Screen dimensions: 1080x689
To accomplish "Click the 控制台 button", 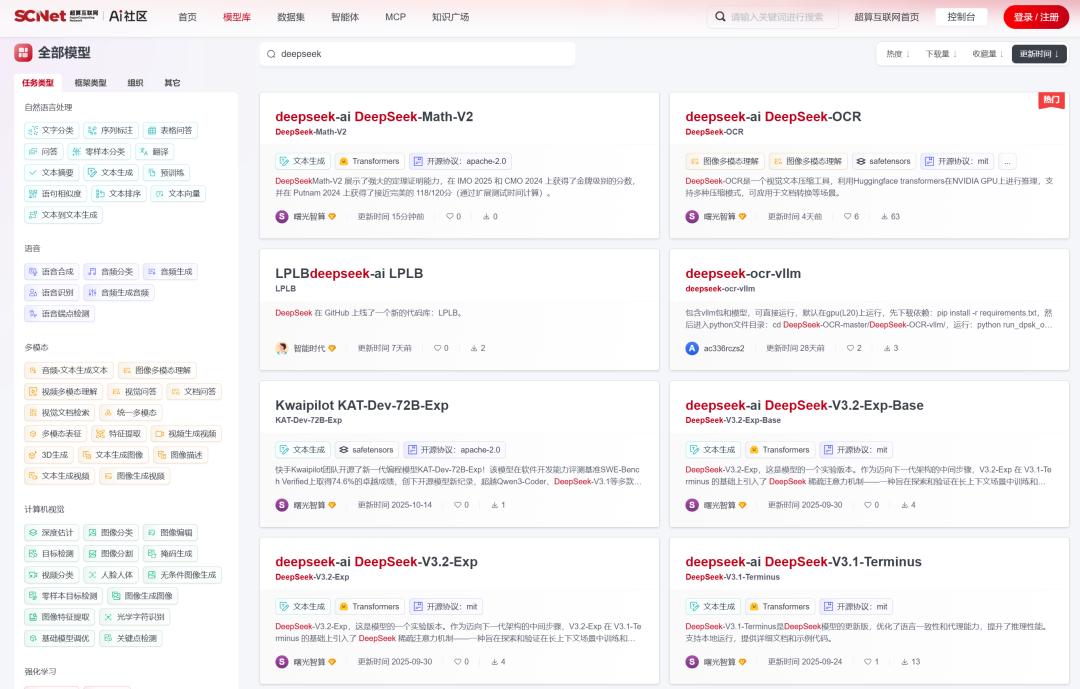I will [x=961, y=17].
